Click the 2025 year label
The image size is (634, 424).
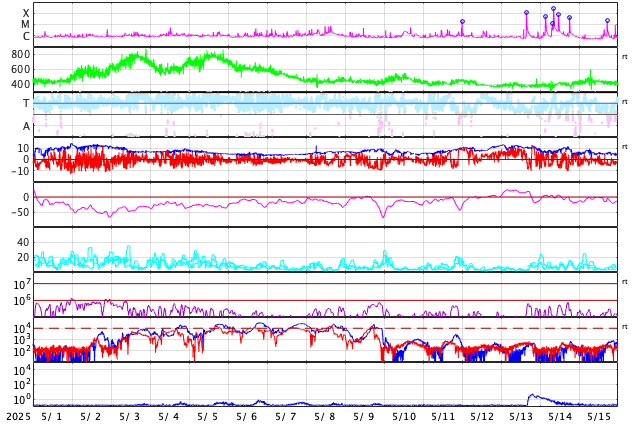coord(18,417)
